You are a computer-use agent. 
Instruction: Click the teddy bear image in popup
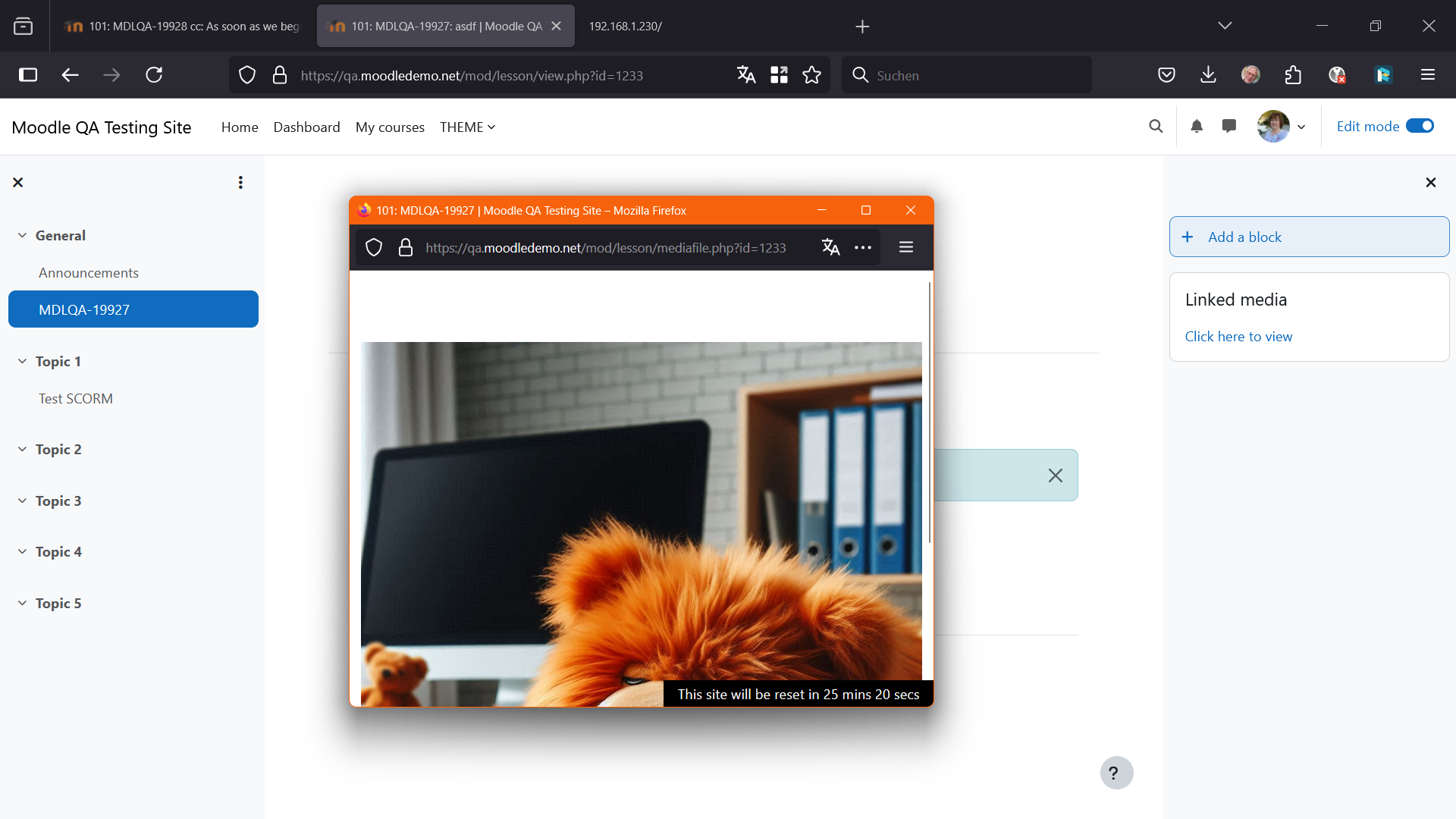pyautogui.click(x=642, y=524)
